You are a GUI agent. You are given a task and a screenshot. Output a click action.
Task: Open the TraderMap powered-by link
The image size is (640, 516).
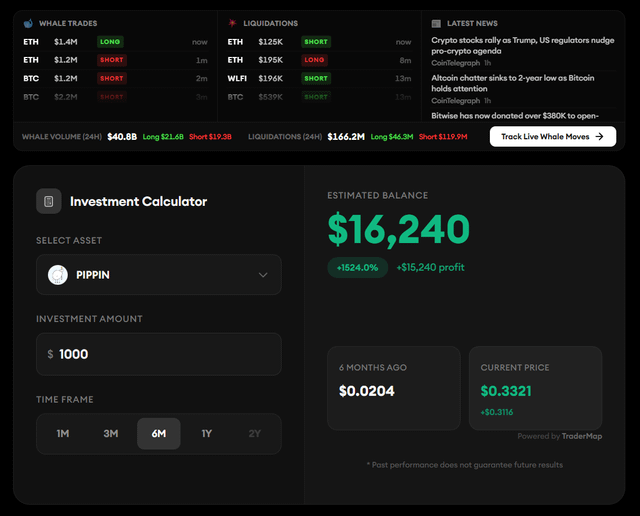click(x=582, y=436)
